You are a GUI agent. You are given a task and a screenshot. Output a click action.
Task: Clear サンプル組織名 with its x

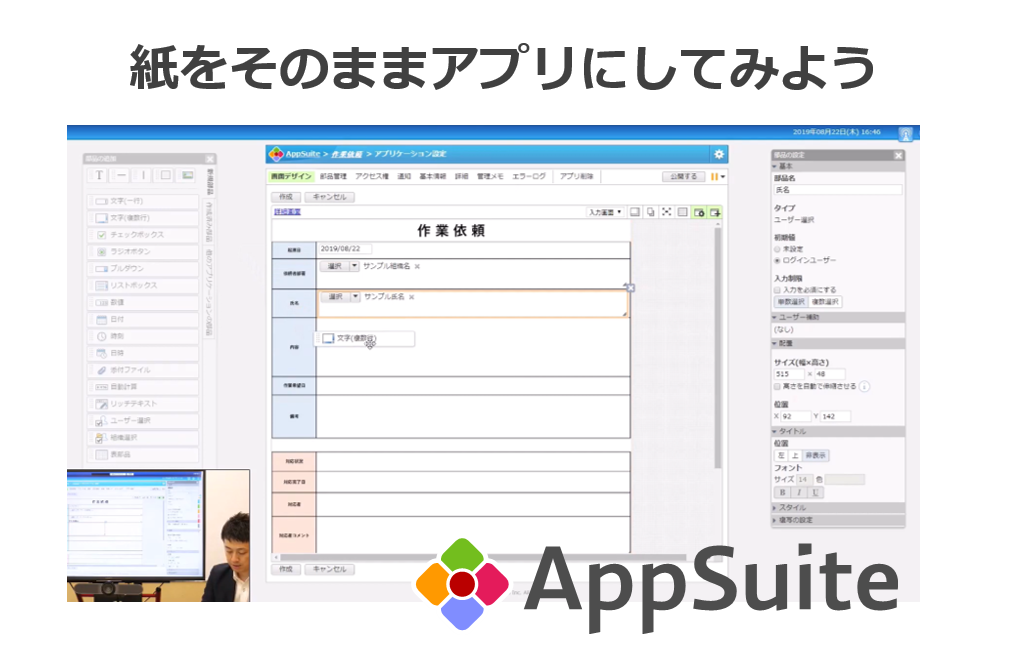click(x=417, y=266)
